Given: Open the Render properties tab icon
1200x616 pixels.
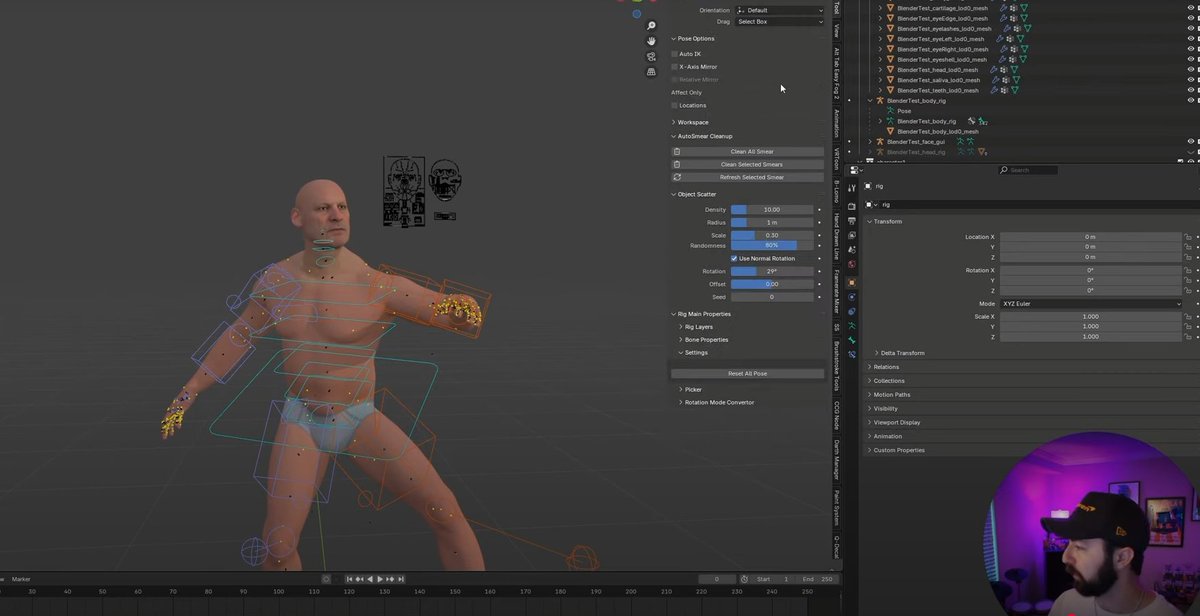Looking at the screenshot, I should [x=852, y=206].
